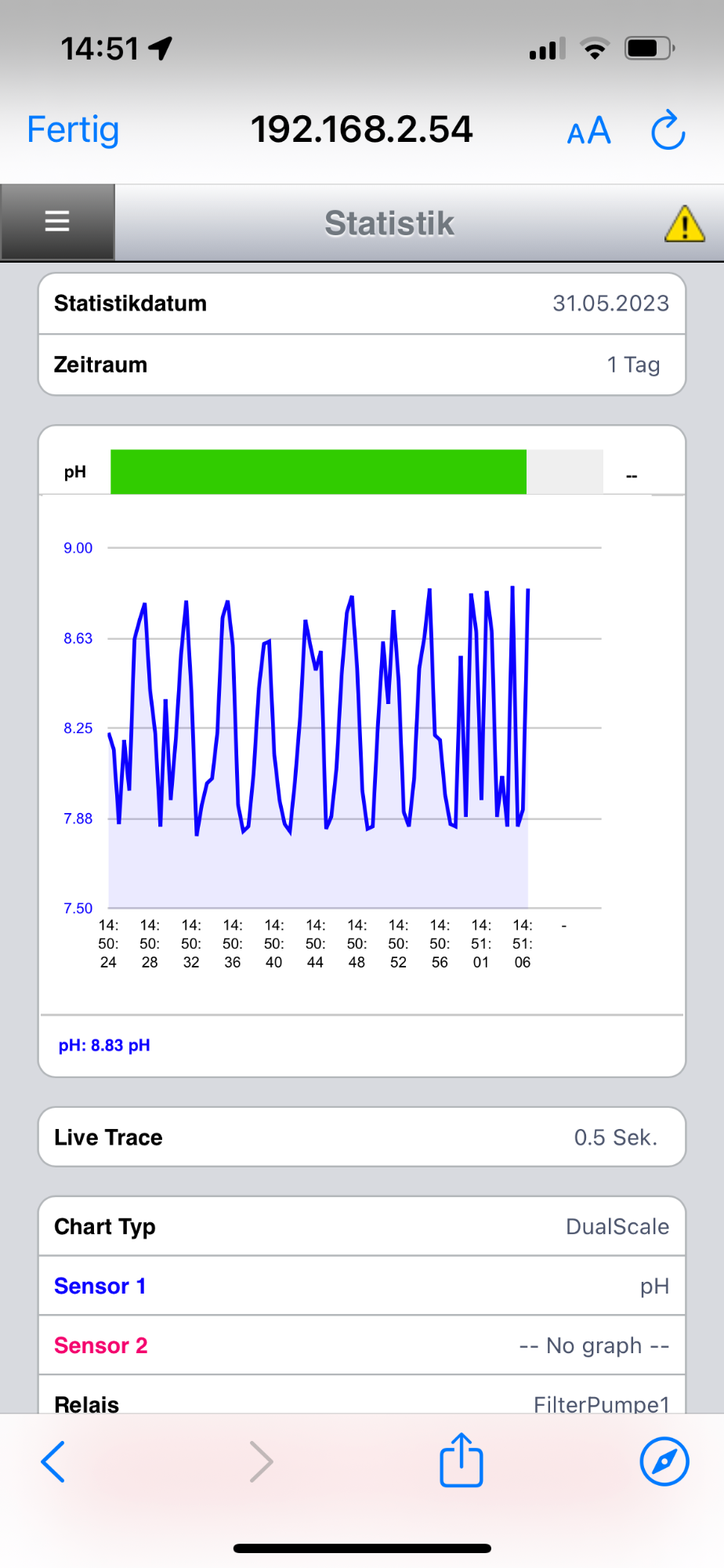Viewport: 724px width, 1568px height.
Task: Open the AA text size options
Action: (x=588, y=131)
